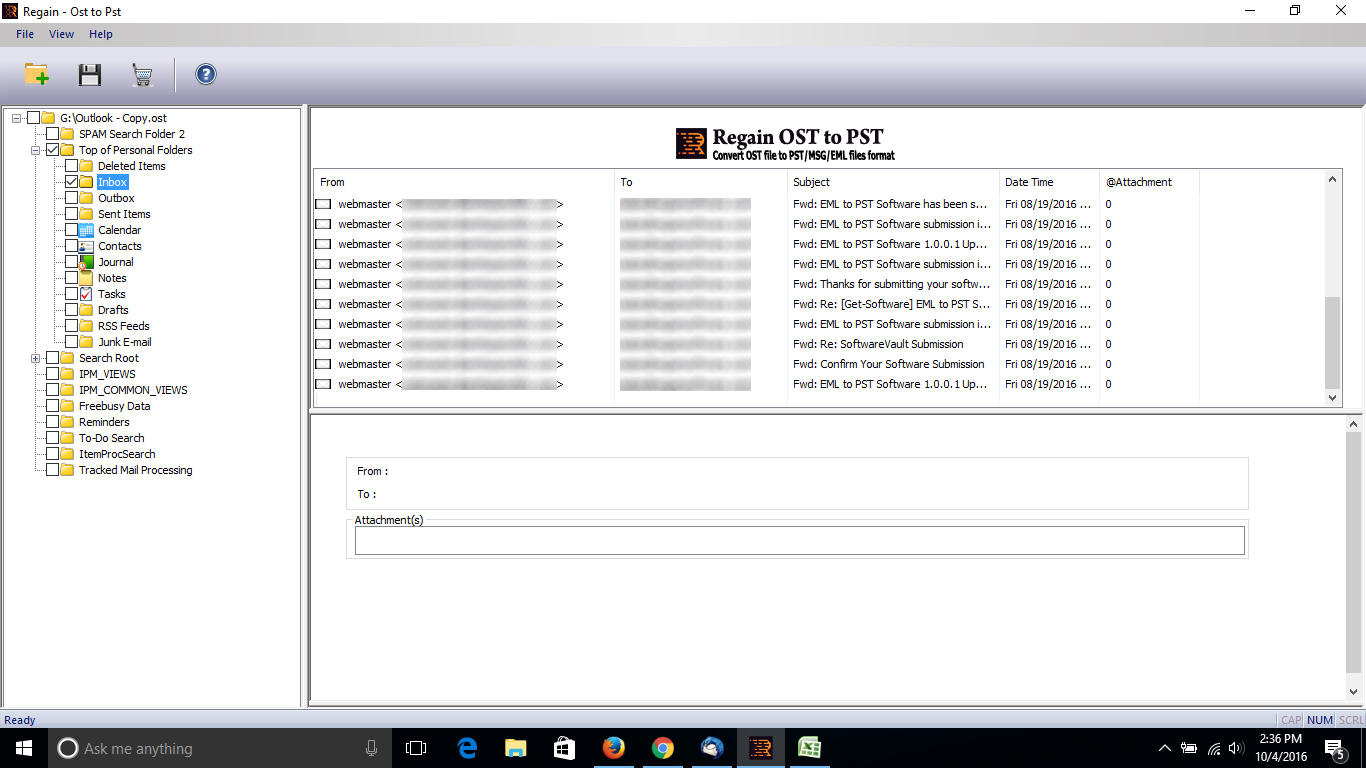Click the email list scroll down arrow
The height and width of the screenshot is (768, 1366).
pyautogui.click(x=1332, y=397)
